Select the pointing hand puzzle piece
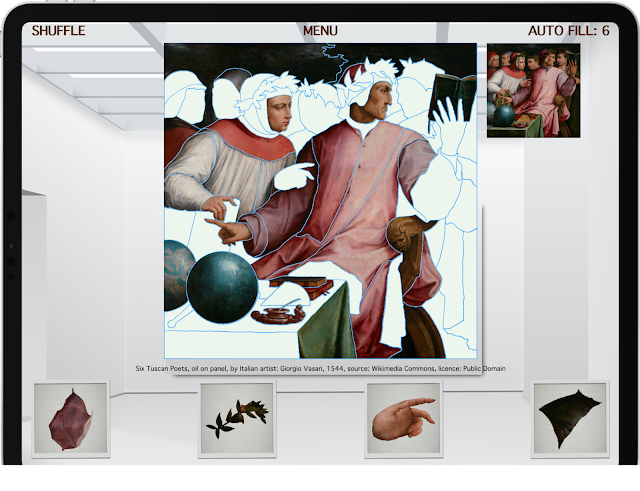 (x=403, y=419)
